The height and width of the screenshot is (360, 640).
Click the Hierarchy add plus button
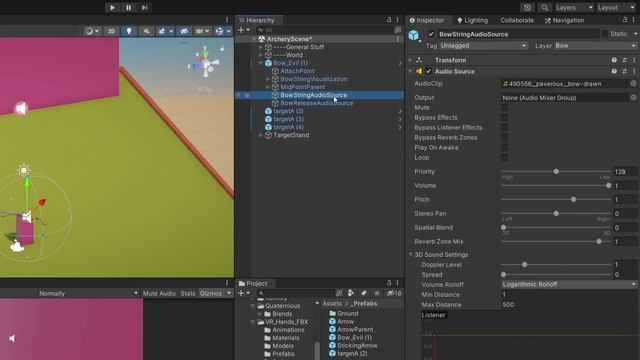(x=241, y=30)
